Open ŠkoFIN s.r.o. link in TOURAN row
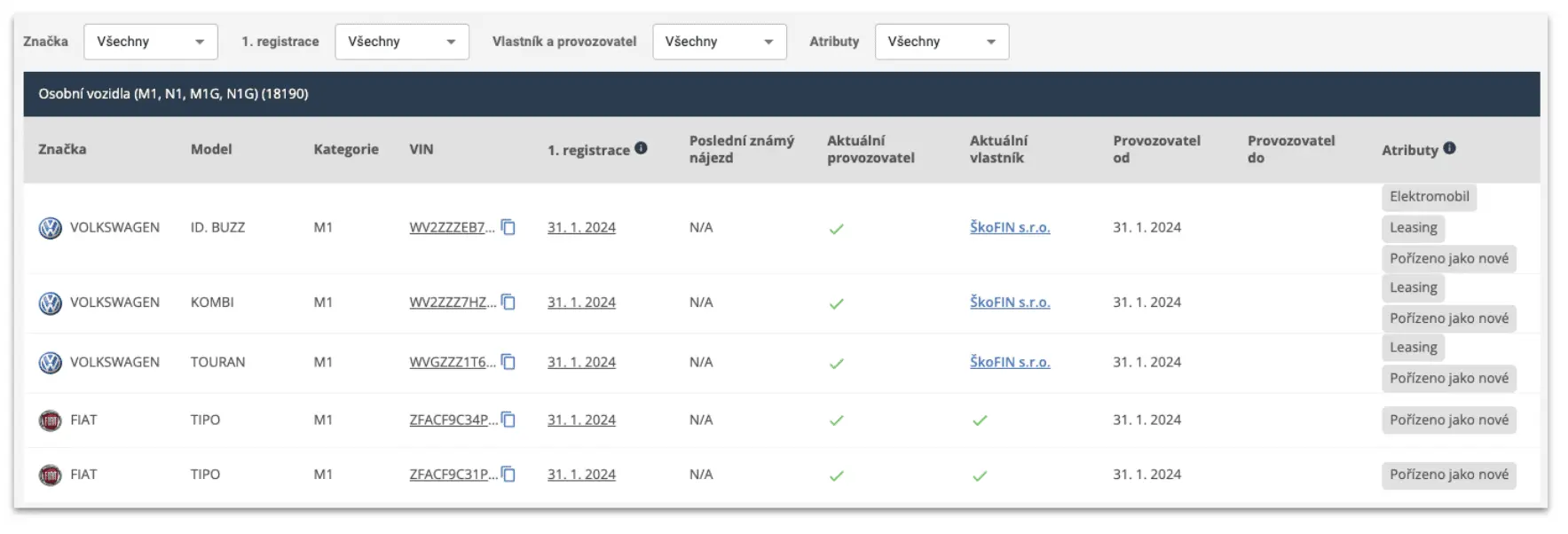This screenshot has width=1568, height=534. 1010,362
